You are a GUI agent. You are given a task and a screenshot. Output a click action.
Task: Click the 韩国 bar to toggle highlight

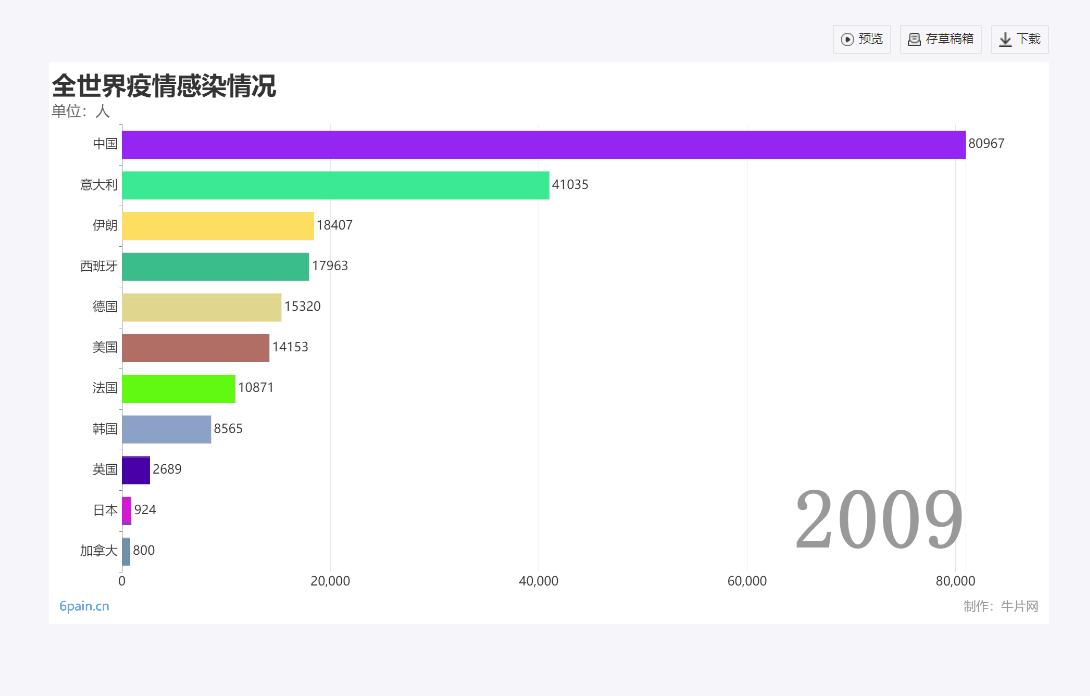(165, 429)
